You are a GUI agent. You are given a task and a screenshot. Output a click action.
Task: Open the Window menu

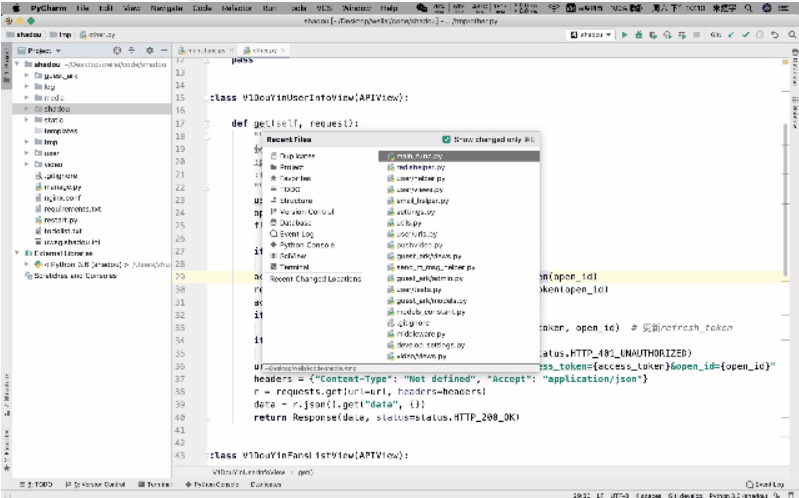coord(356,8)
